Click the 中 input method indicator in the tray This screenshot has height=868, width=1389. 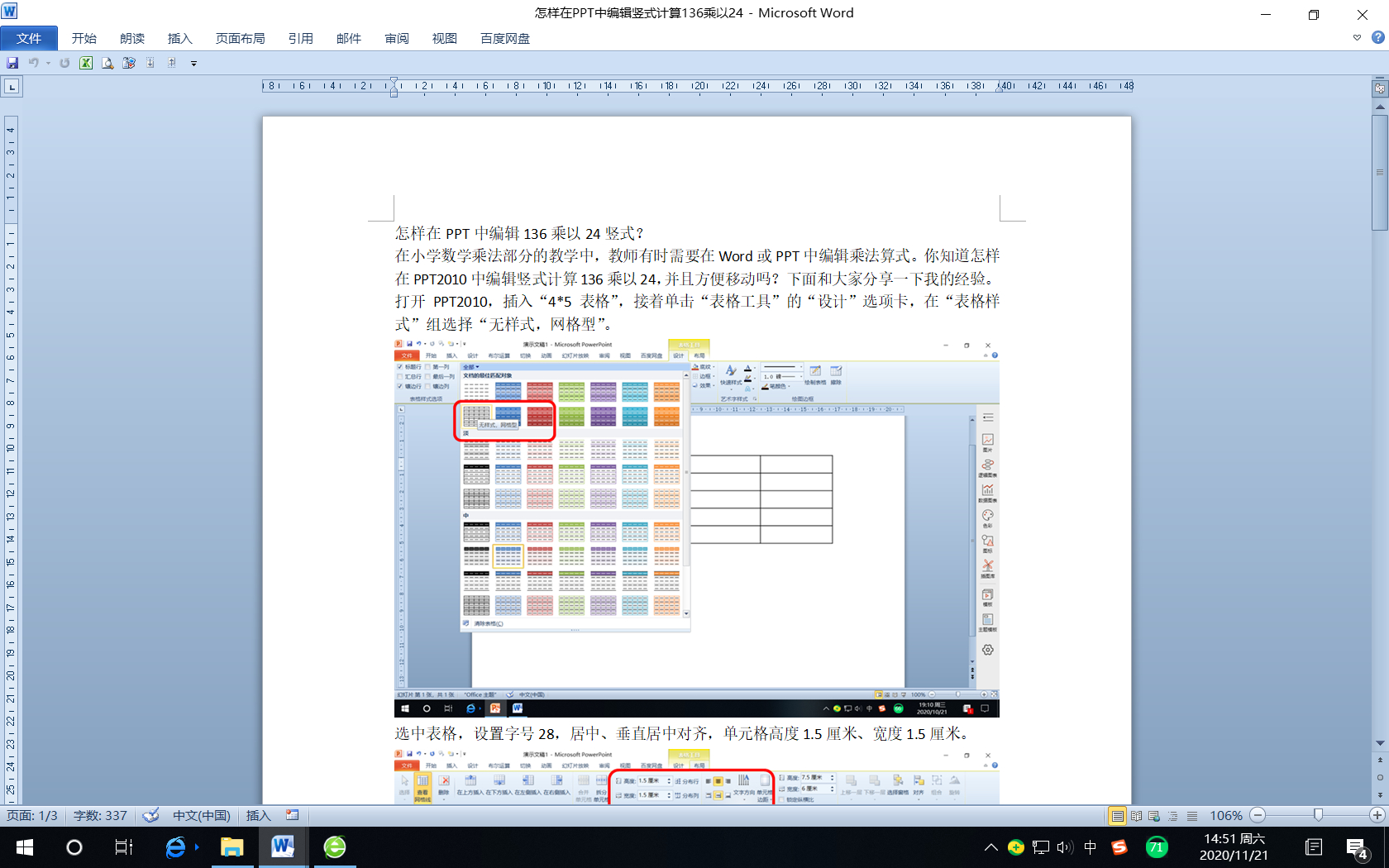tap(1091, 847)
